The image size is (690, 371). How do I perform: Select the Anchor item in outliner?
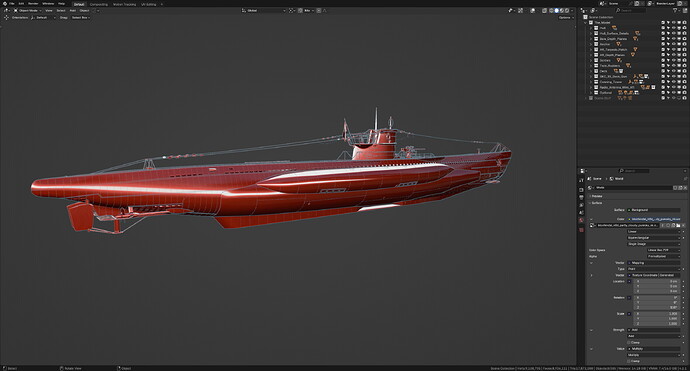point(605,44)
